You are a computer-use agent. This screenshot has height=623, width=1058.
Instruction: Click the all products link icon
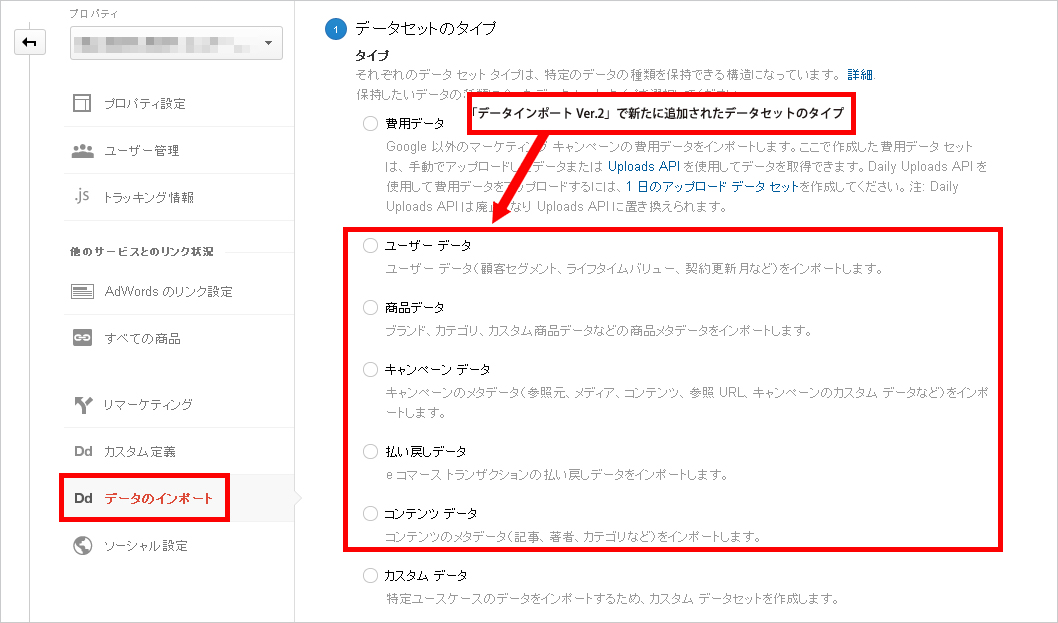coord(83,338)
